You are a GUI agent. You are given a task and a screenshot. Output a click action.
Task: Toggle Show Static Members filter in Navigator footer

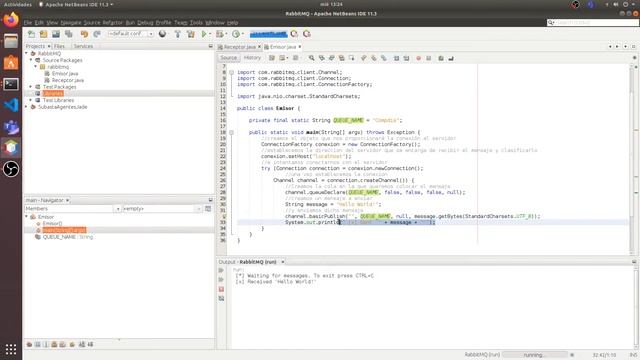[x=46, y=344]
